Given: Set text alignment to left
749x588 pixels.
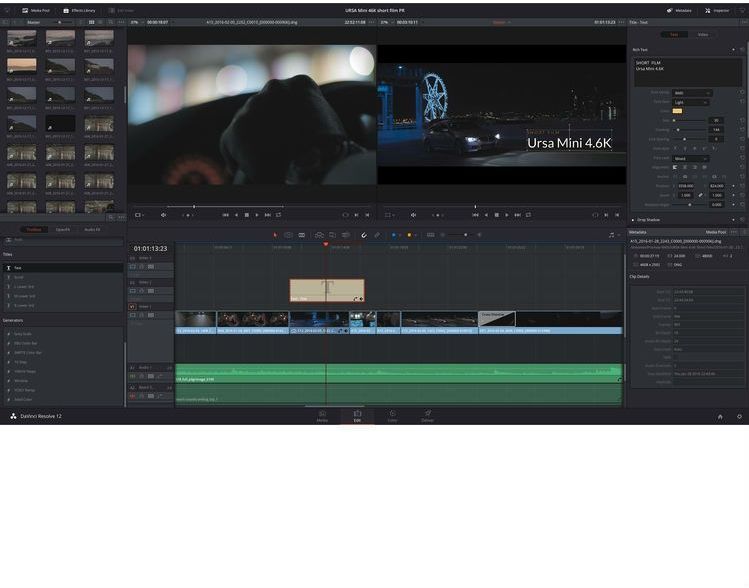Looking at the screenshot, I should point(675,168).
